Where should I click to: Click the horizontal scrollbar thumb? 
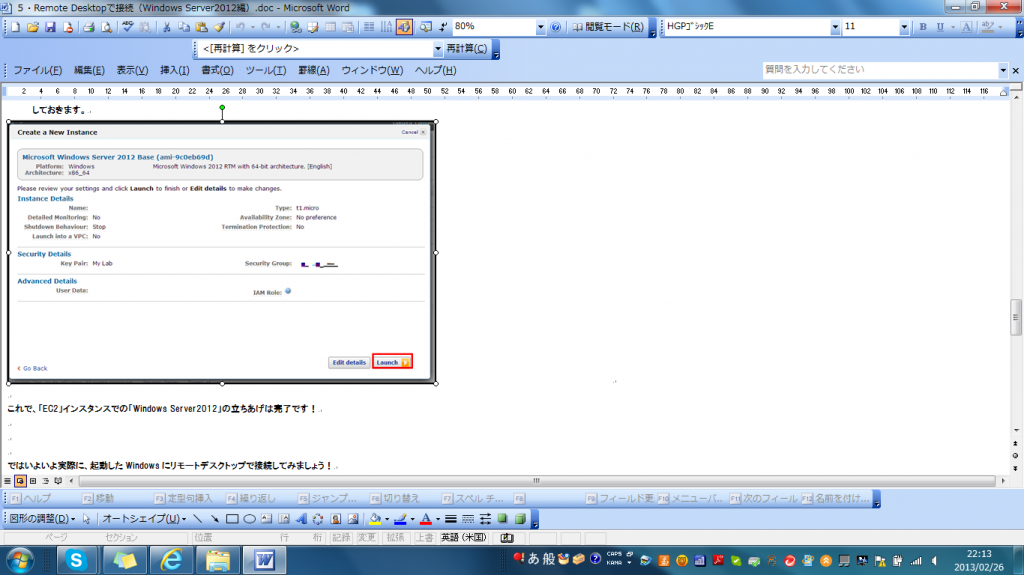tap(536, 481)
